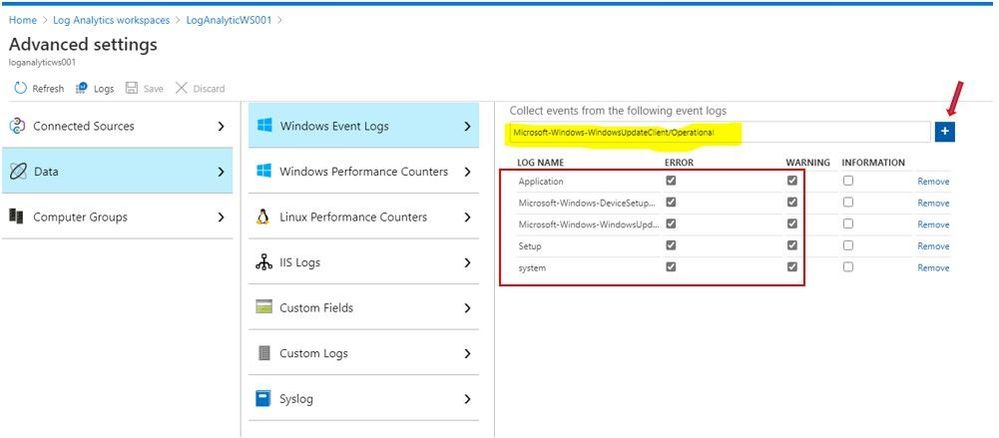Click the Syslog icon

click(x=264, y=399)
